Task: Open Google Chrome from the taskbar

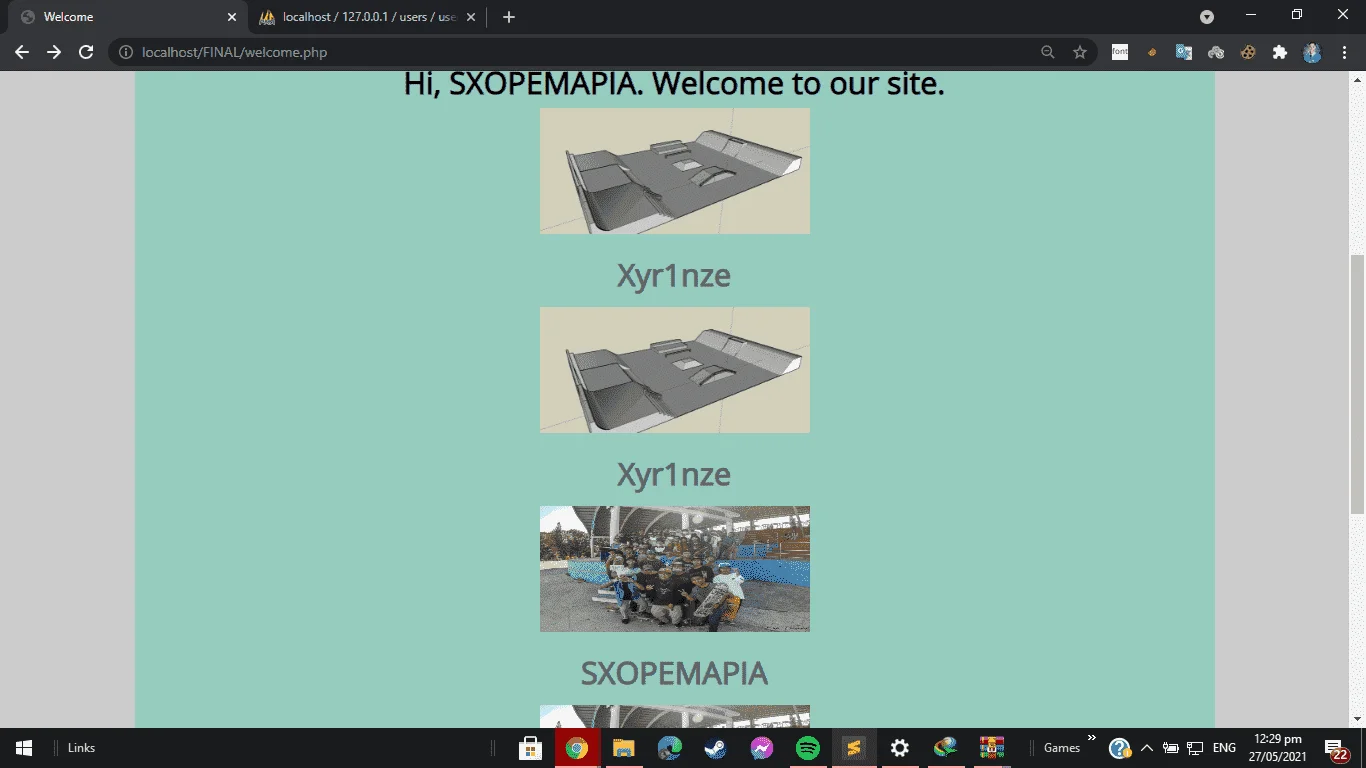Action: [577, 748]
